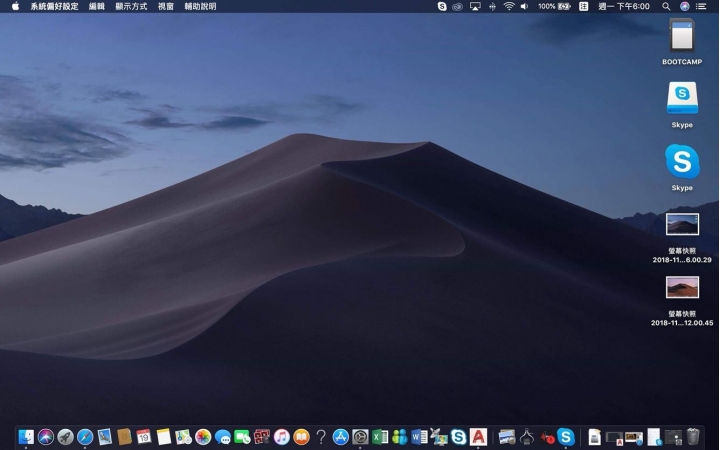Open the satellite dish Dock icon
The width and height of the screenshot is (720, 450).
click(439, 437)
